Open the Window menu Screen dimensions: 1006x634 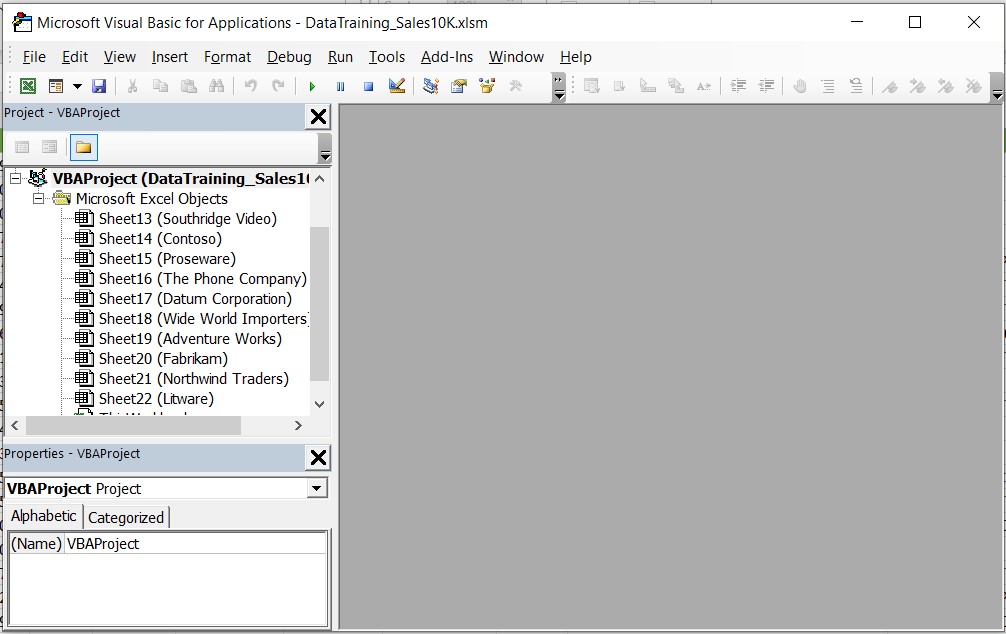tap(516, 57)
